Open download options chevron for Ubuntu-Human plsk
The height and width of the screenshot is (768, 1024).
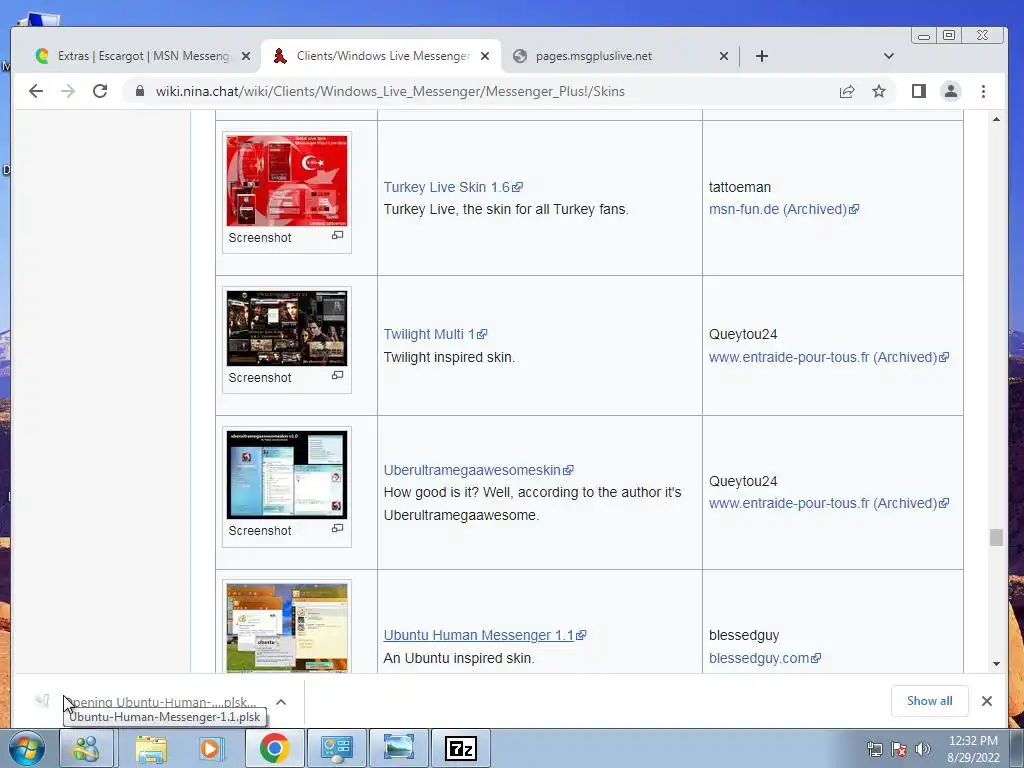(x=281, y=702)
